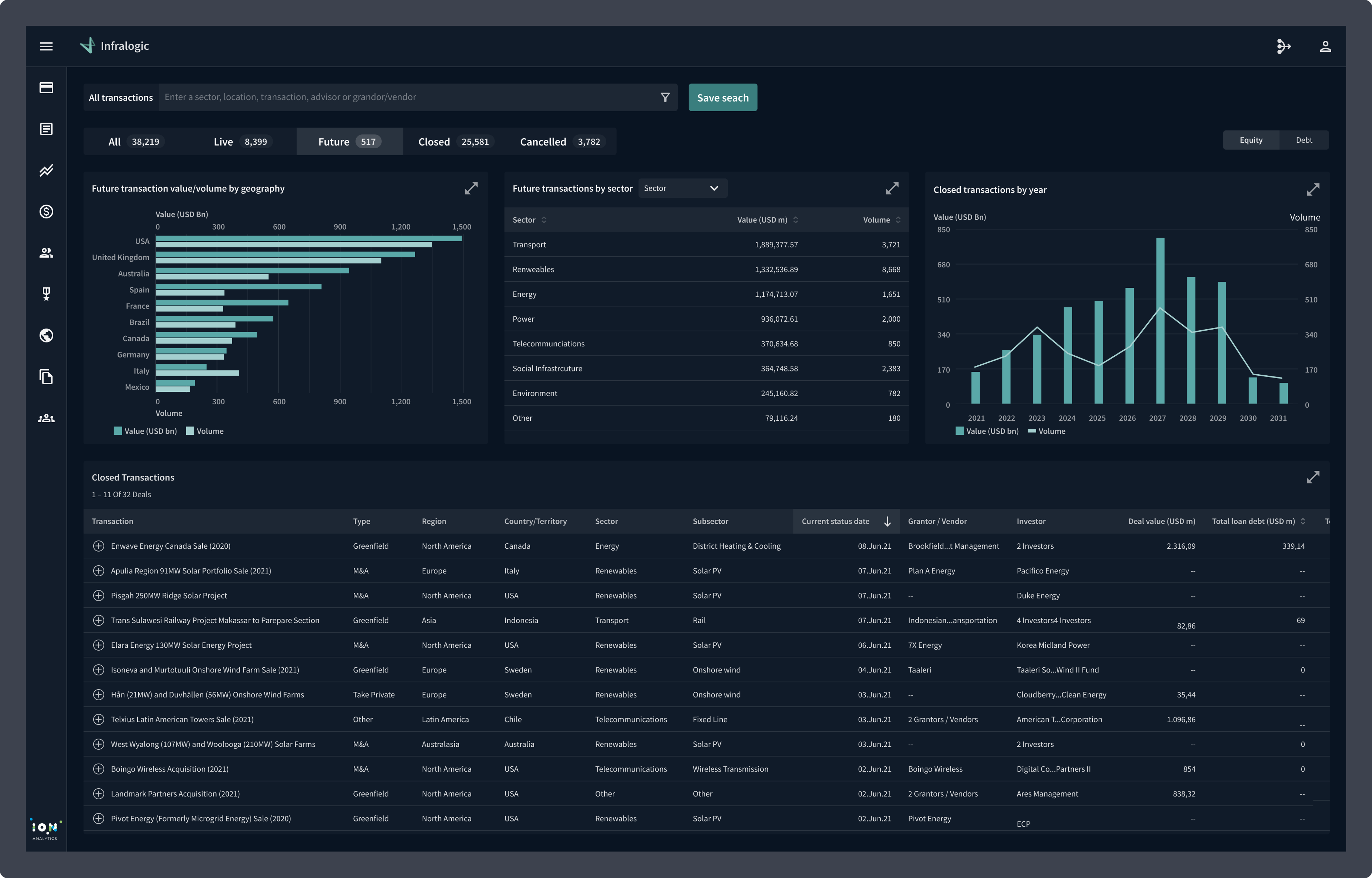Open the documents copy sidebar icon
Image resolution: width=1372 pixels, height=878 pixels.
pyautogui.click(x=46, y=377)
